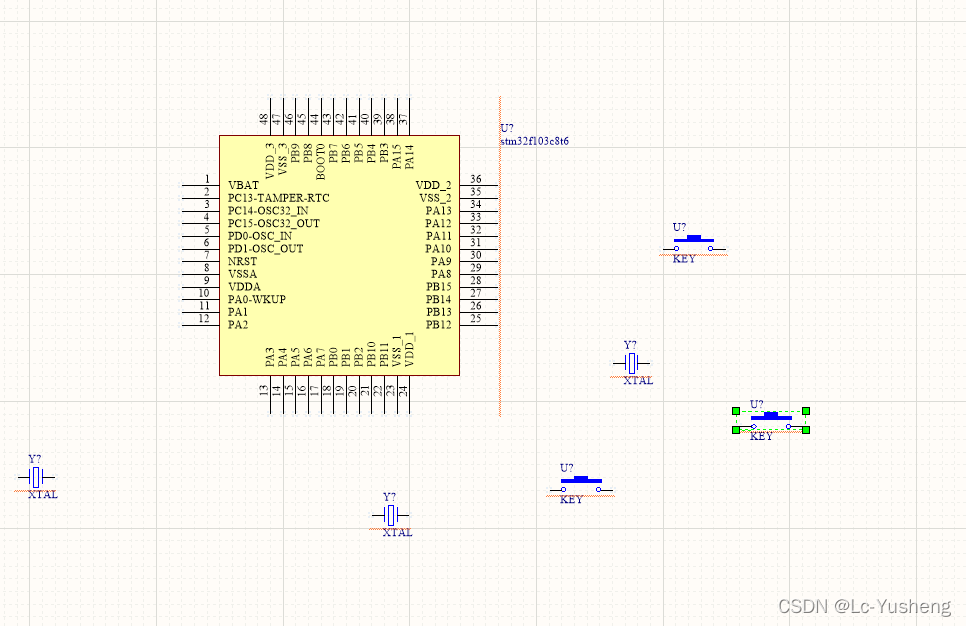Viewport: 966px width, 626px height.
Task: Click the orange vertical line beside the chip
Action: point(500,300)
